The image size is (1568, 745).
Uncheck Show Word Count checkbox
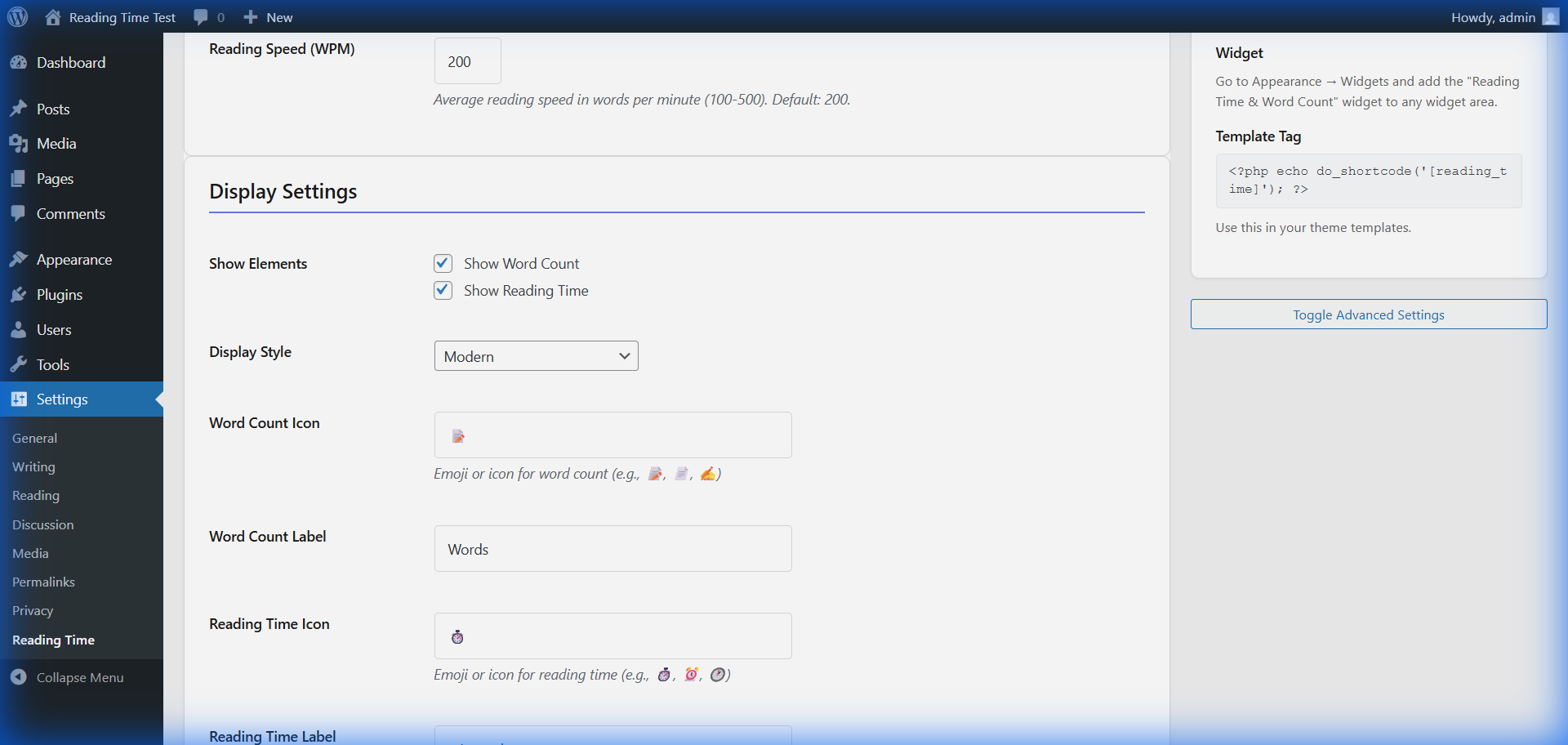click(443, 263)
